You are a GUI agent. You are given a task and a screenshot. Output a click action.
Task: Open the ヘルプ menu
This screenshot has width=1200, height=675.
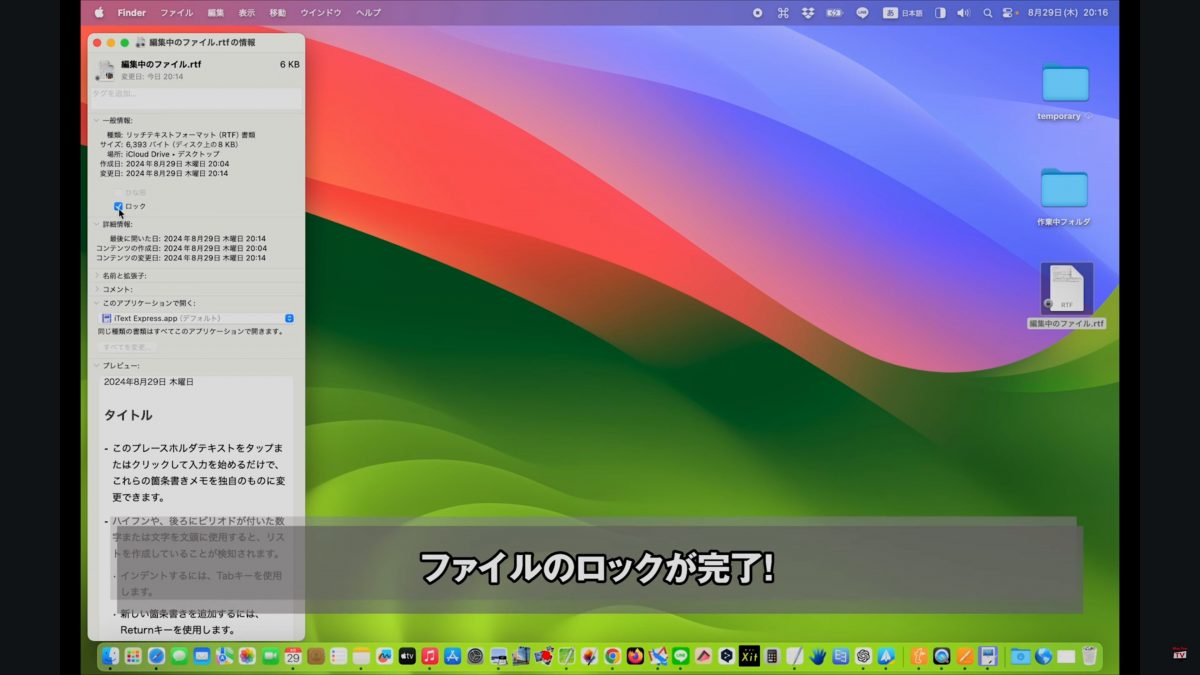point(369,13)
